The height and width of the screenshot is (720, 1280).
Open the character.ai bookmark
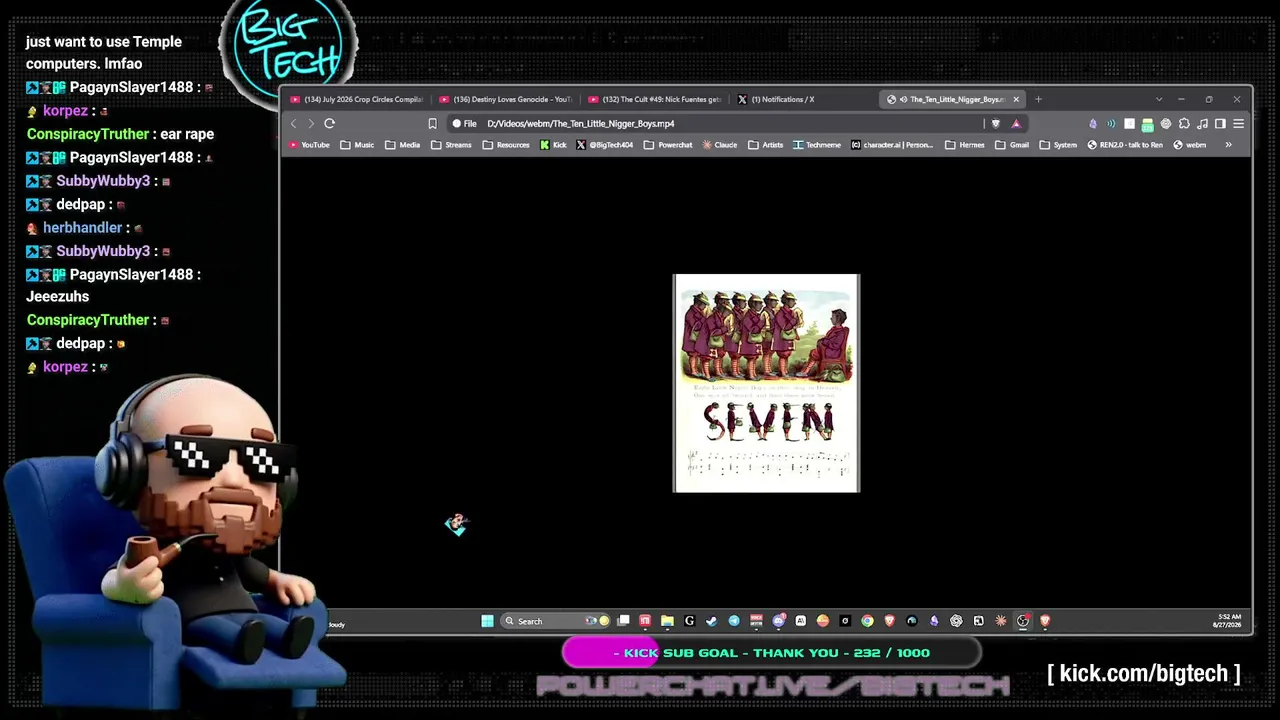(892, 145)
